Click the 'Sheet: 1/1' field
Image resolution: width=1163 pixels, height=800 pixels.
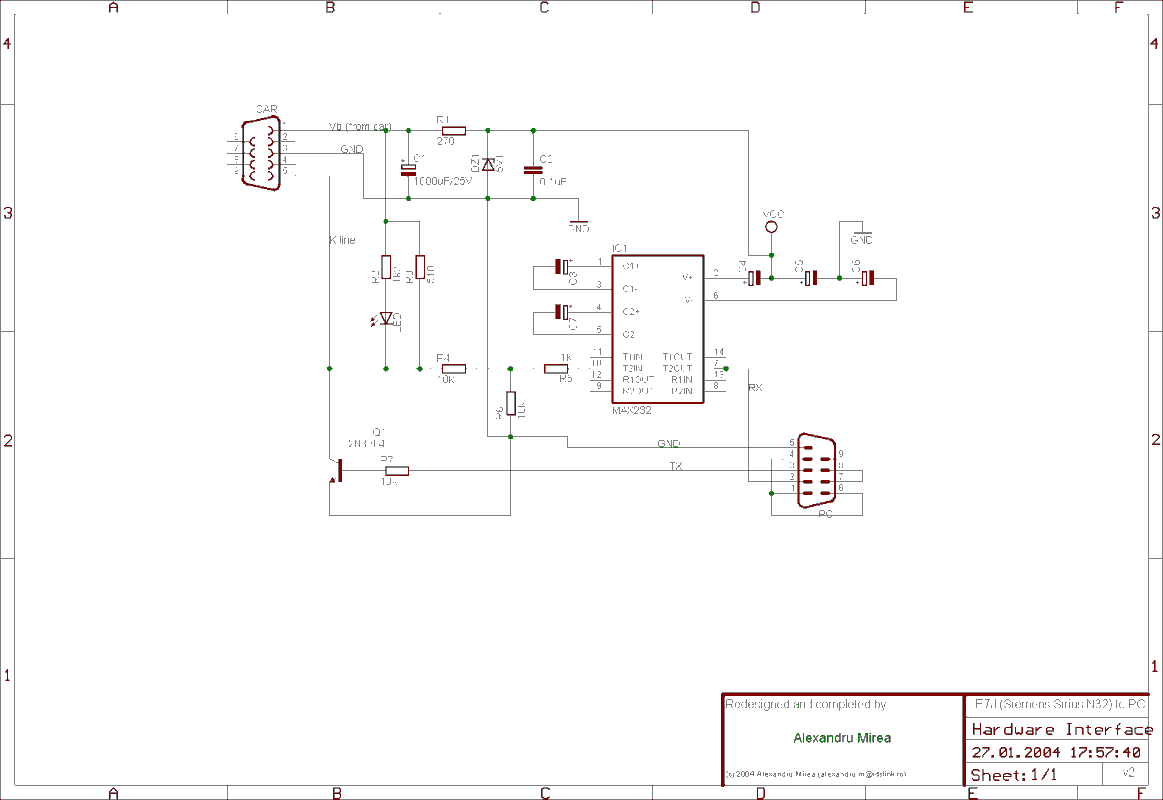[x=1013, y=775]
